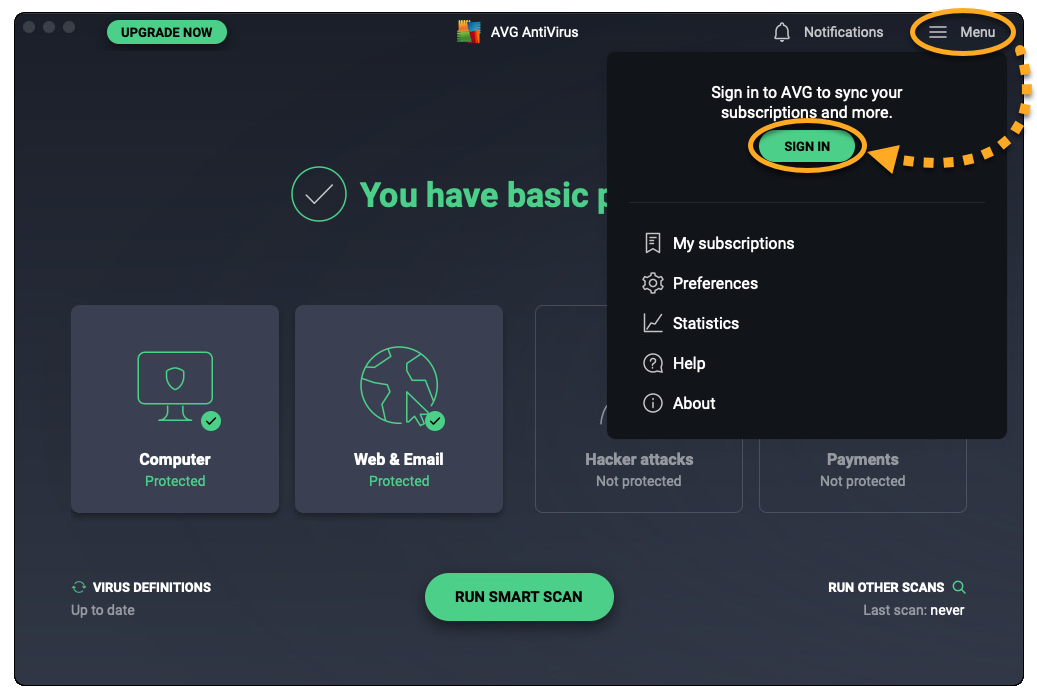Image resolution: width=1037 pixels, height=699 pixels.
Task: Open the Web & Email protection tile
Action: [399, 409]
